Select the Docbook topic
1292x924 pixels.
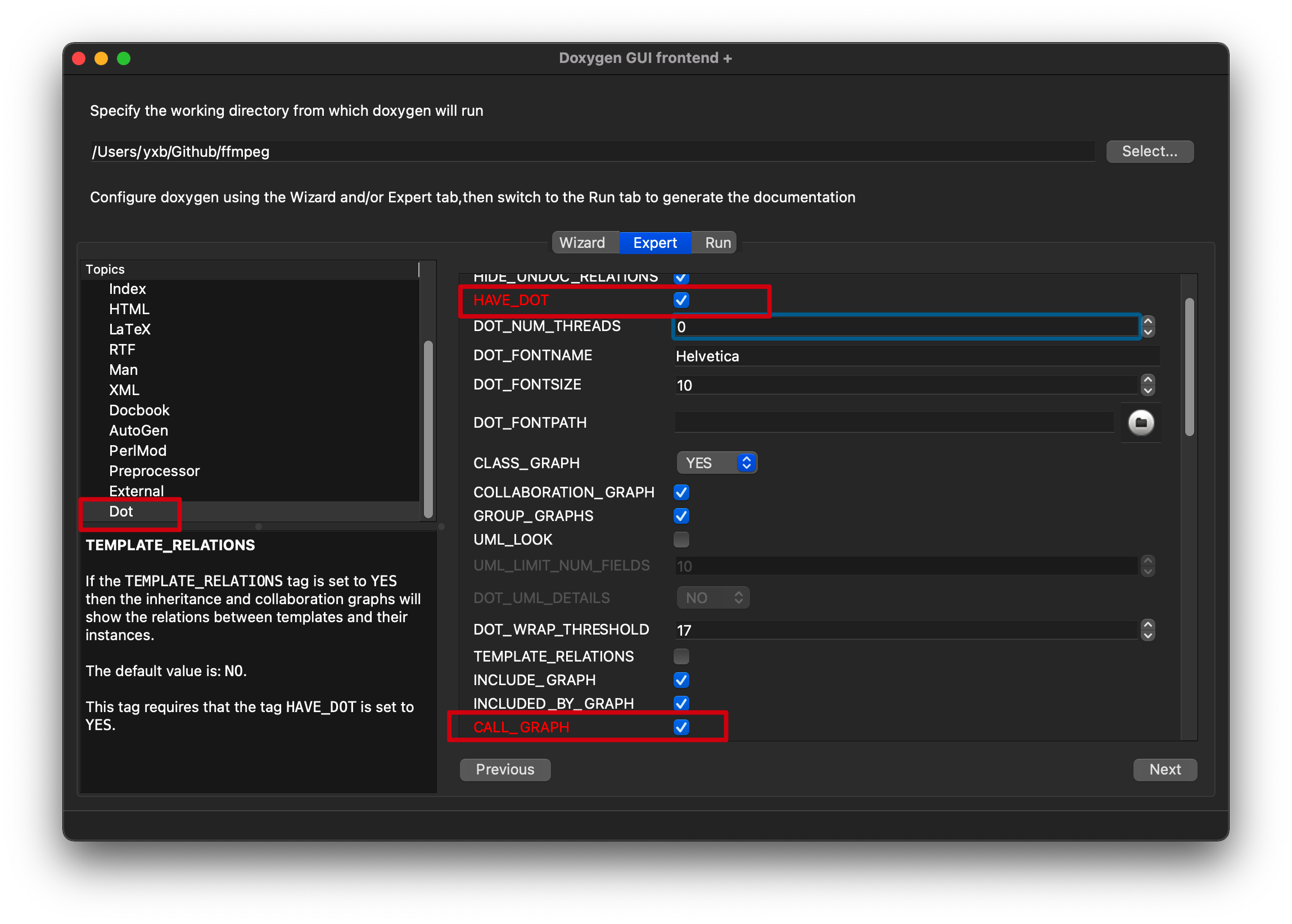(139, 410)
